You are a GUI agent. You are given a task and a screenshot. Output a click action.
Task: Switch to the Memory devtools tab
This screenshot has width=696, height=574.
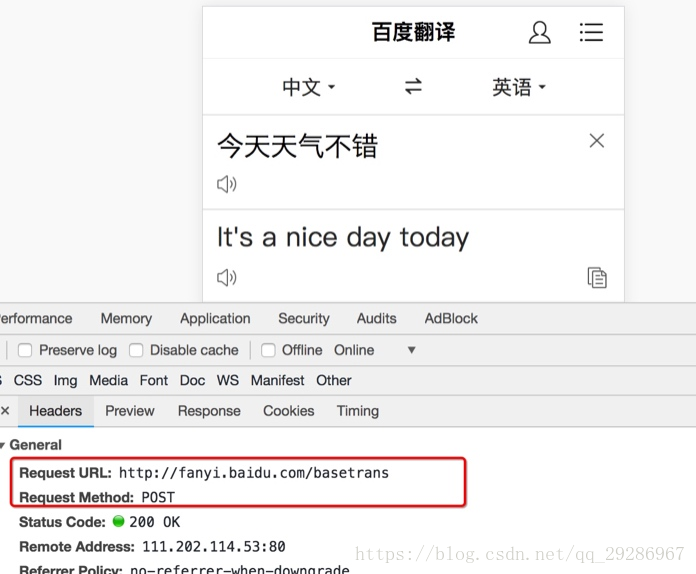point(126,318)
